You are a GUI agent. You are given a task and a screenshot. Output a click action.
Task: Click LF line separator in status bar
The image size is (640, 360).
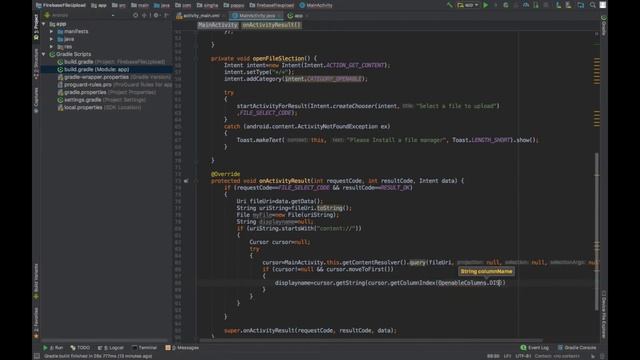tap(507, 356)
